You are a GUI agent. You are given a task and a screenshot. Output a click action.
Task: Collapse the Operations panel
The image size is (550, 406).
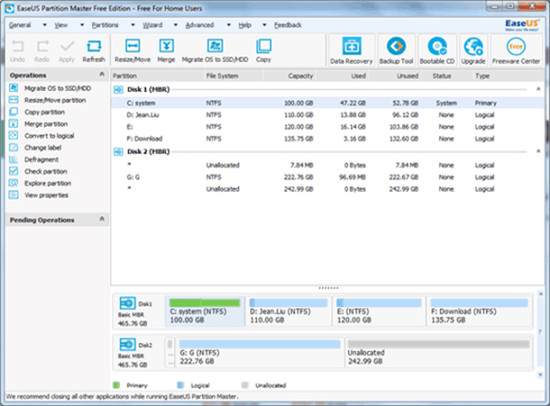pyautogui.click(x=102, y=74)
